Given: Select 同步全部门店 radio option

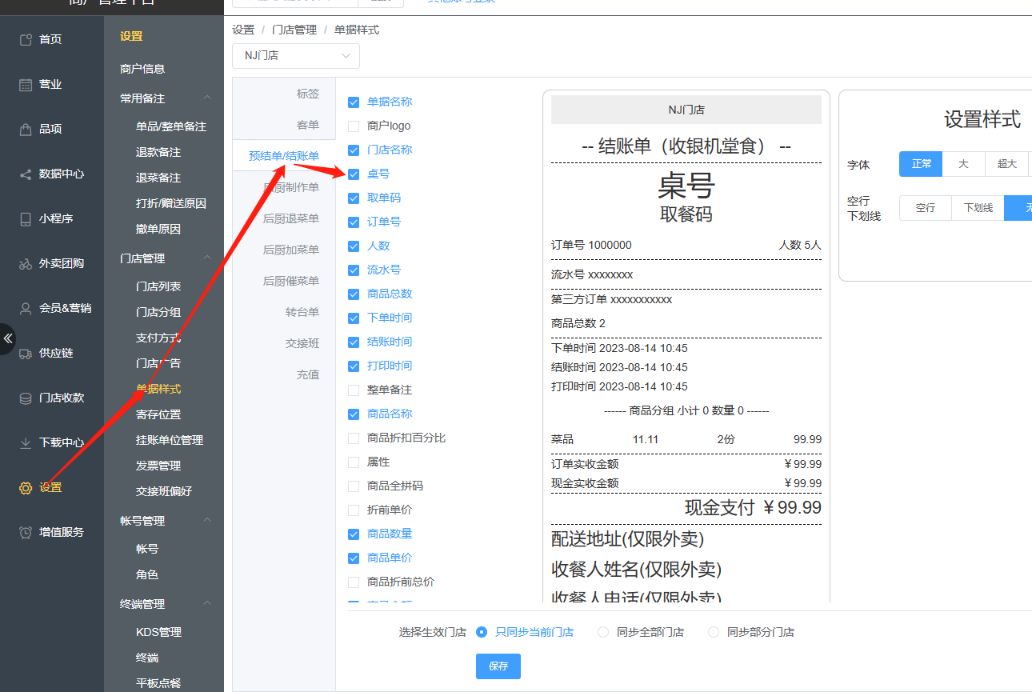Looking at the screenshot, I should [x=603, y=632].
